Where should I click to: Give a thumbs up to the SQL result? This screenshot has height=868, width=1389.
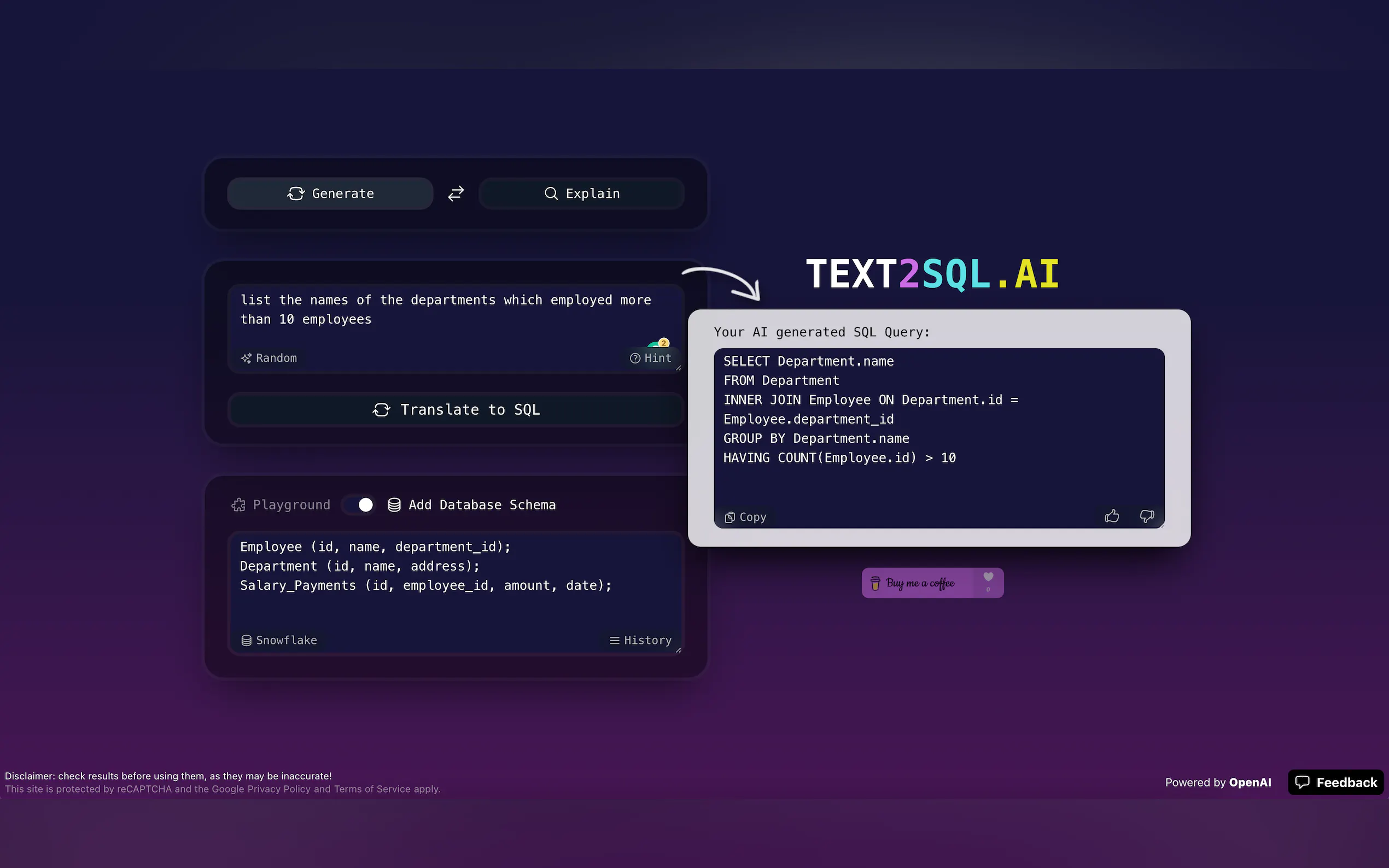(1112, 515)
